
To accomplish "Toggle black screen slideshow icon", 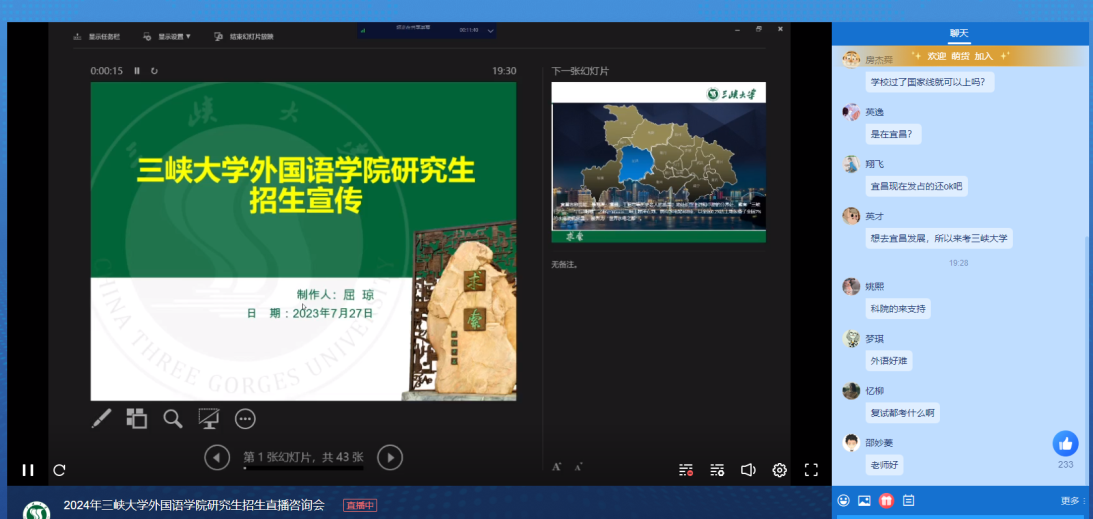I will [x=209, y=418].
